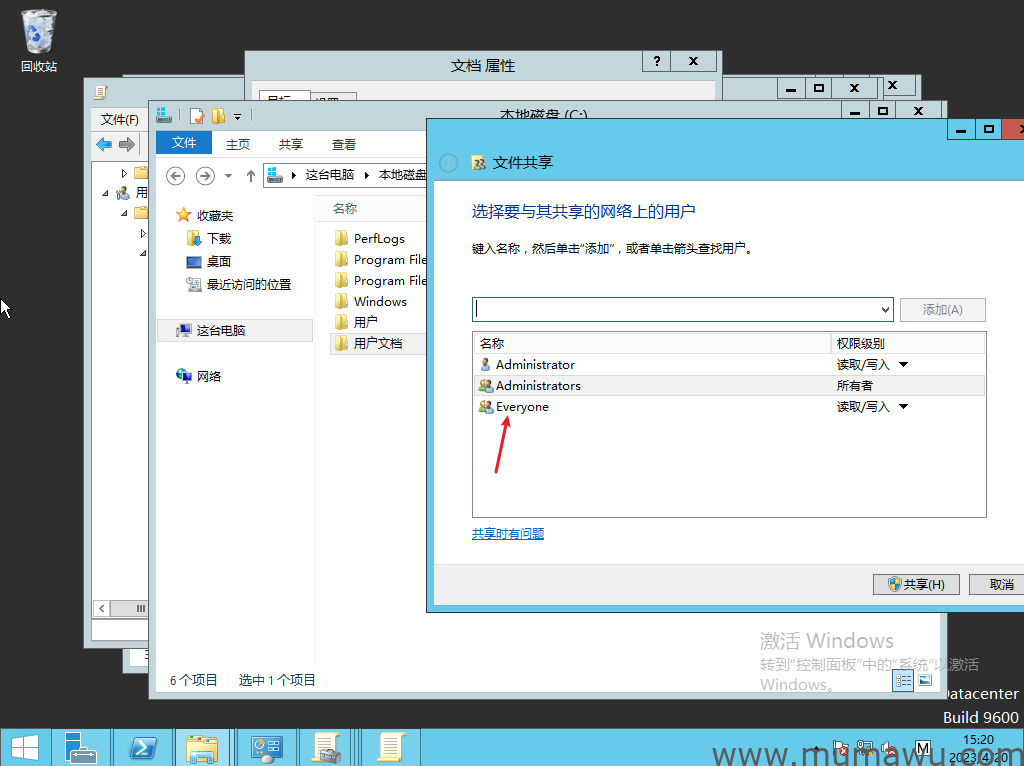This screenshot has width=1024, height=766.
Task: Select the Everyone entry in the list
Action: tap(522, 407)
